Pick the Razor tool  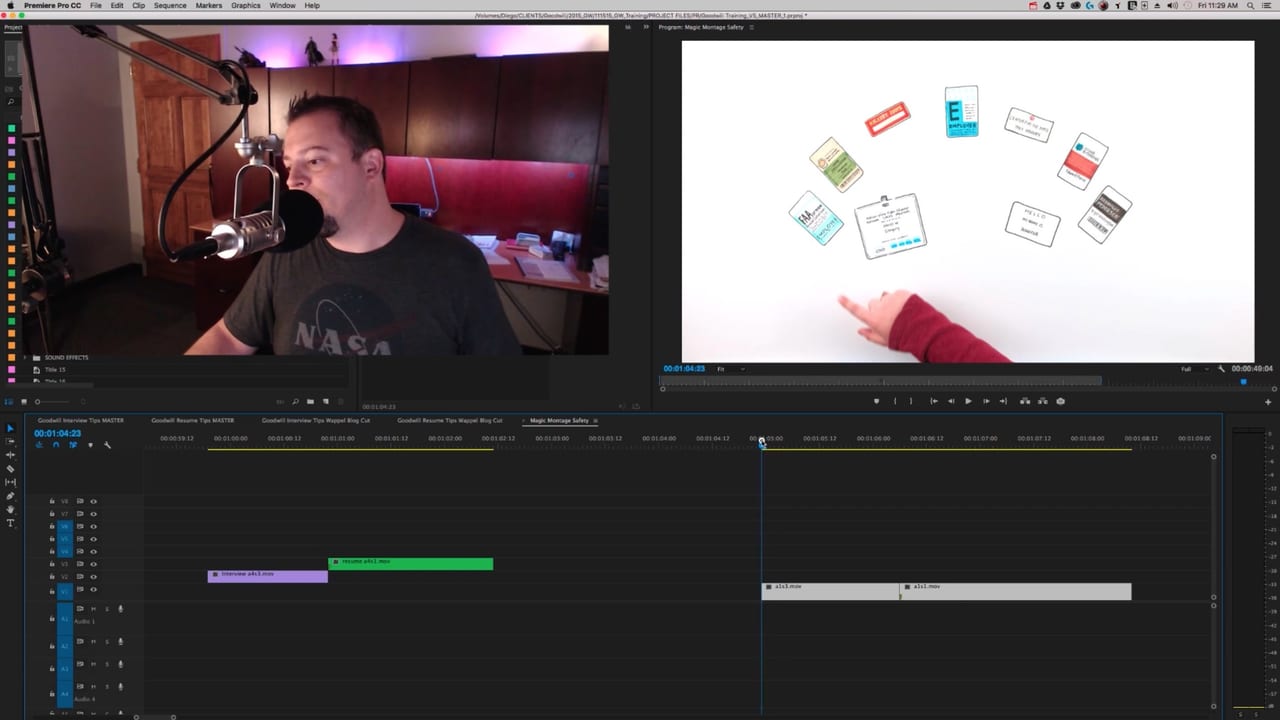tap(11, 468)
